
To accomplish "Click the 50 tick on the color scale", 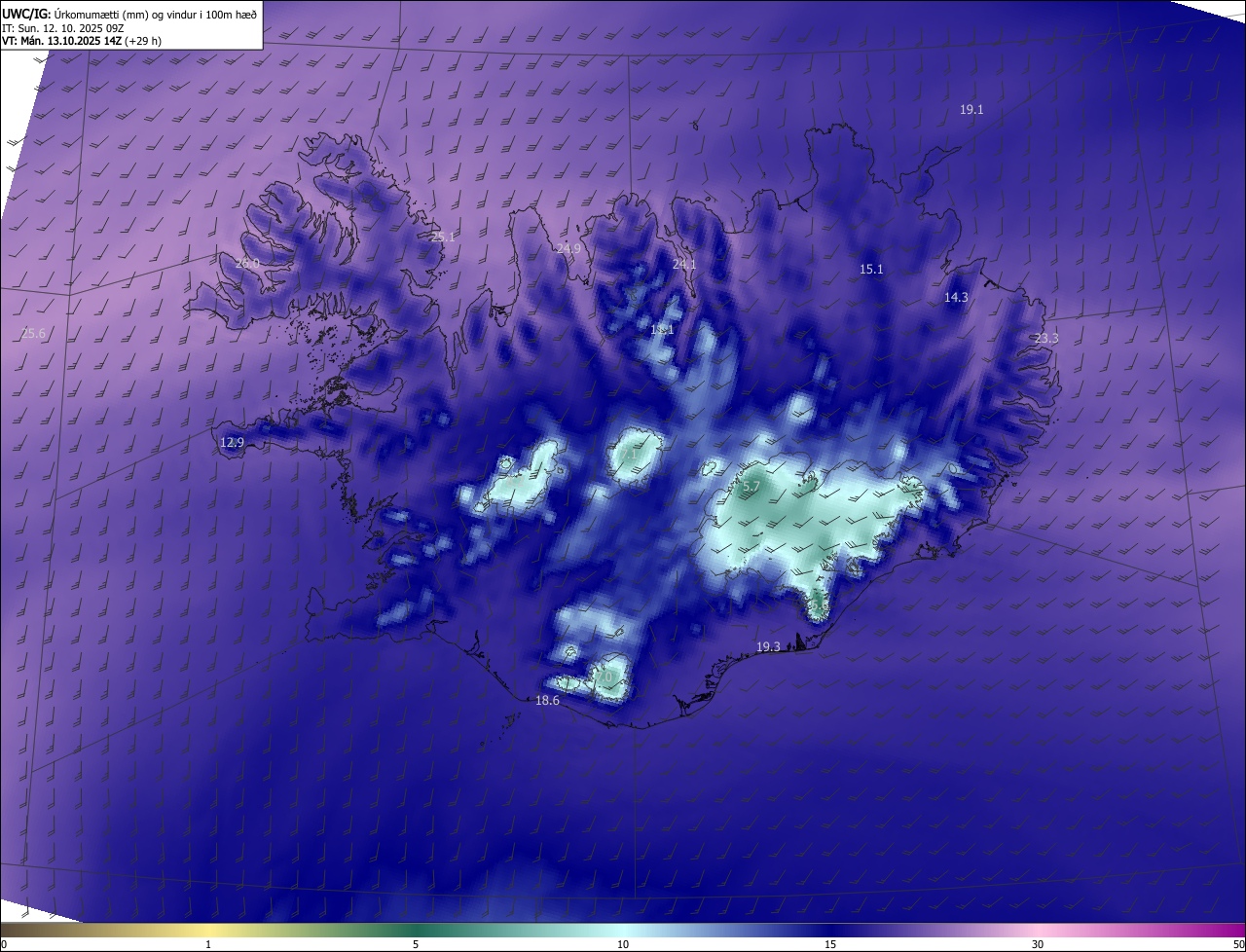I will pos(1238,944).
